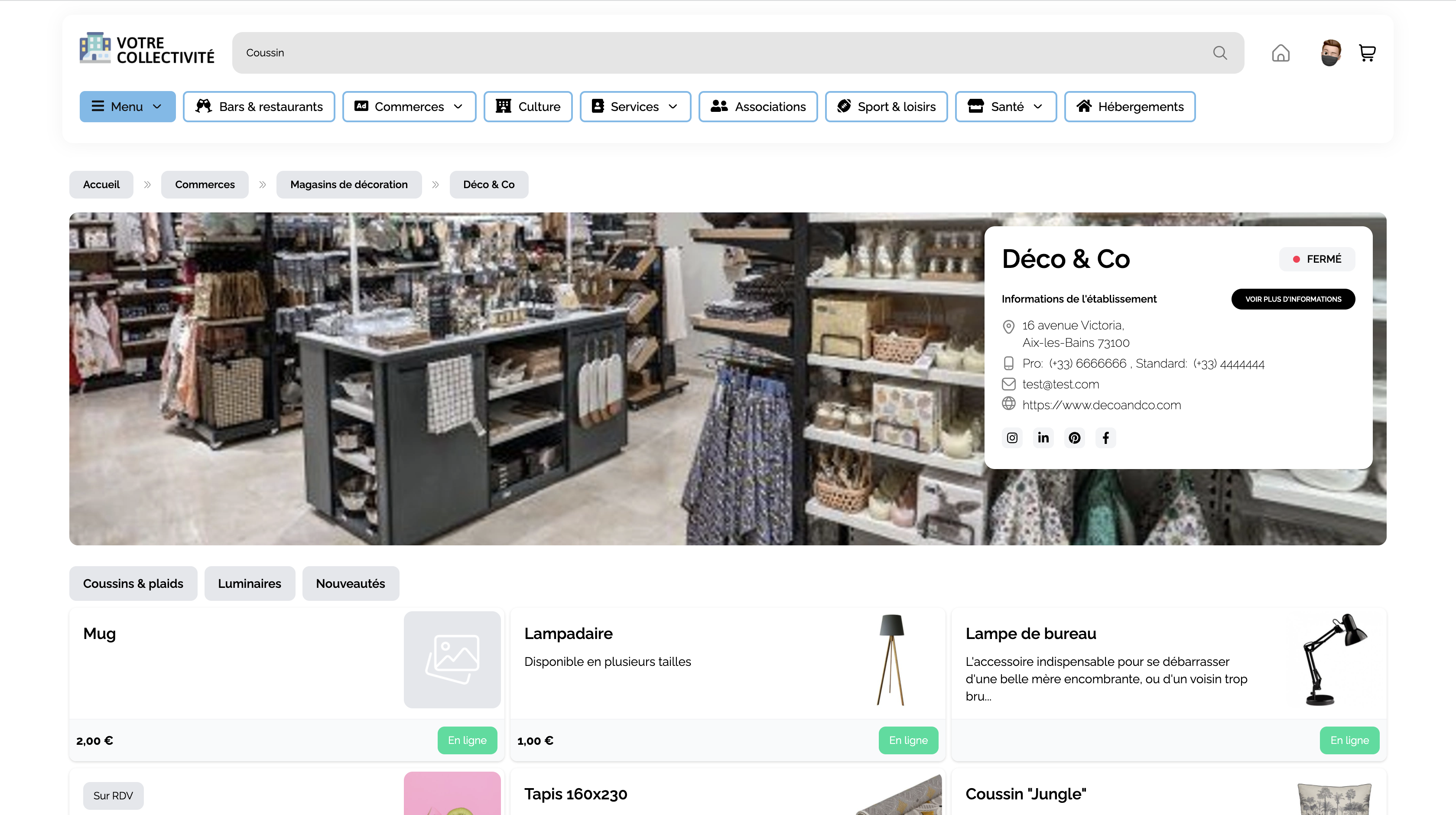
Task: Click the Mug placeholder image
Action: click(x=452, y=659)
